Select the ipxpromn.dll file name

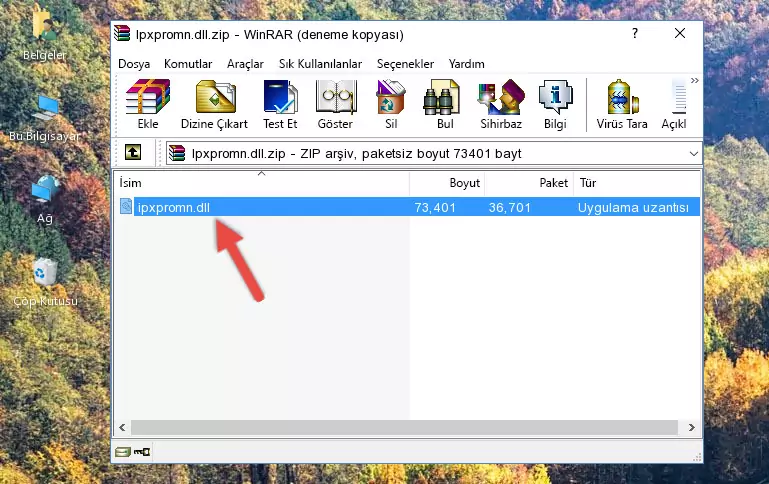(174, 207)
